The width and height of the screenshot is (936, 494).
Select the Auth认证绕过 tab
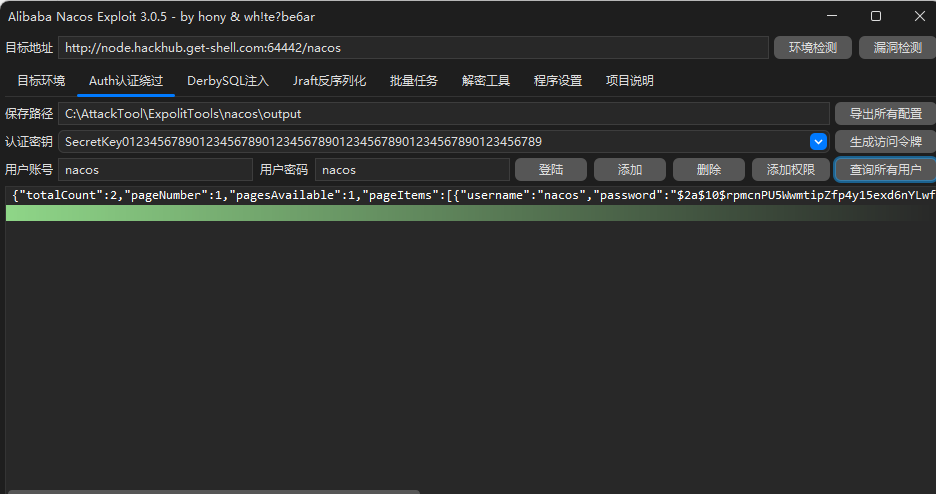click(126, 81)
